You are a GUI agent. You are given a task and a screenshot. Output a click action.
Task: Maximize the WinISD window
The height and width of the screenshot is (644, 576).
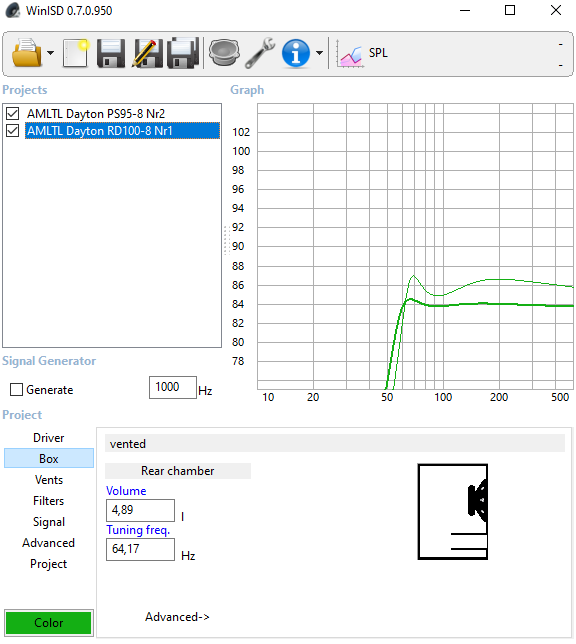(x=510, y=10)
